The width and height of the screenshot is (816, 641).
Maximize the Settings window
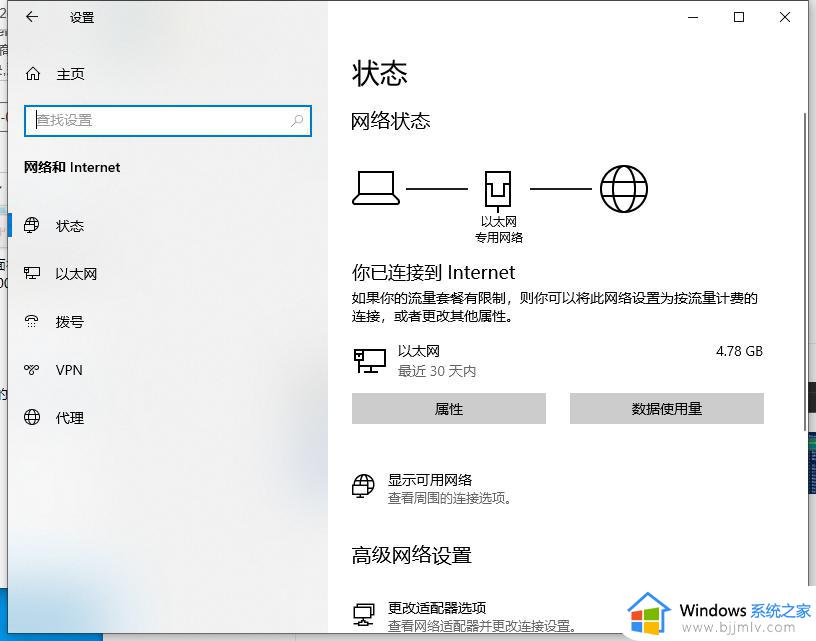(738, 17)
